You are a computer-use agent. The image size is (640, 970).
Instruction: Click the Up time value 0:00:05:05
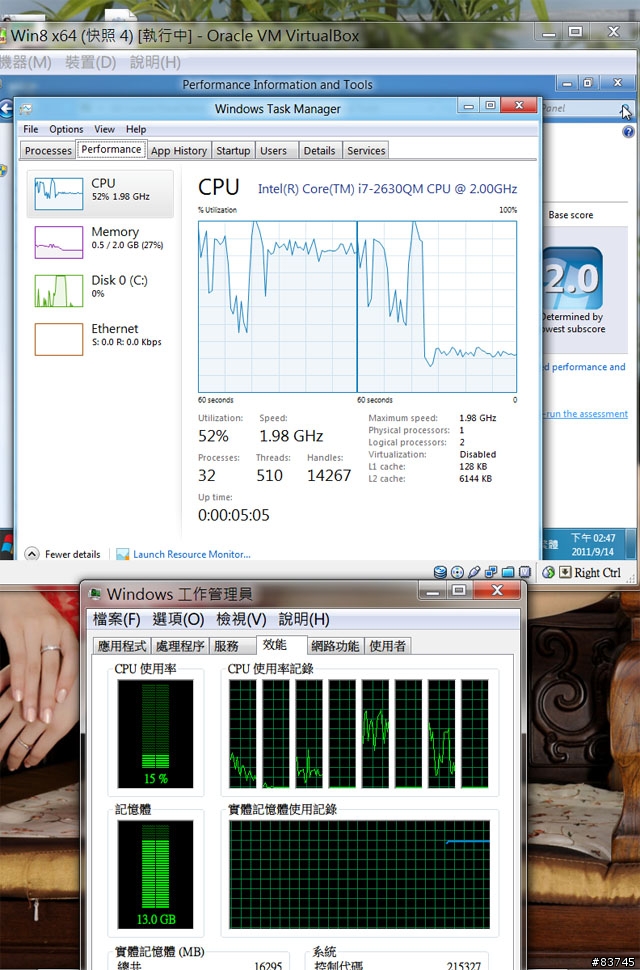(x=234, y=515)
